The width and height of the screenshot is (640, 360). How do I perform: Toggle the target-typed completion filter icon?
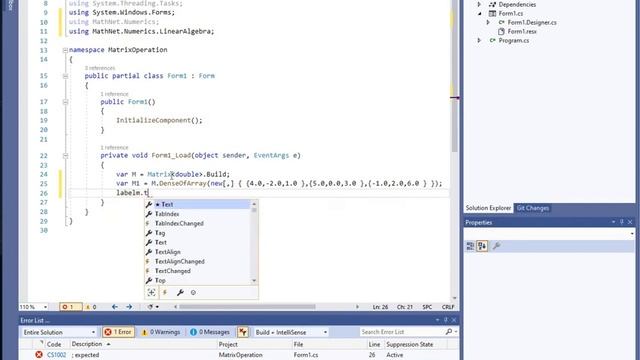pos(151,292)
